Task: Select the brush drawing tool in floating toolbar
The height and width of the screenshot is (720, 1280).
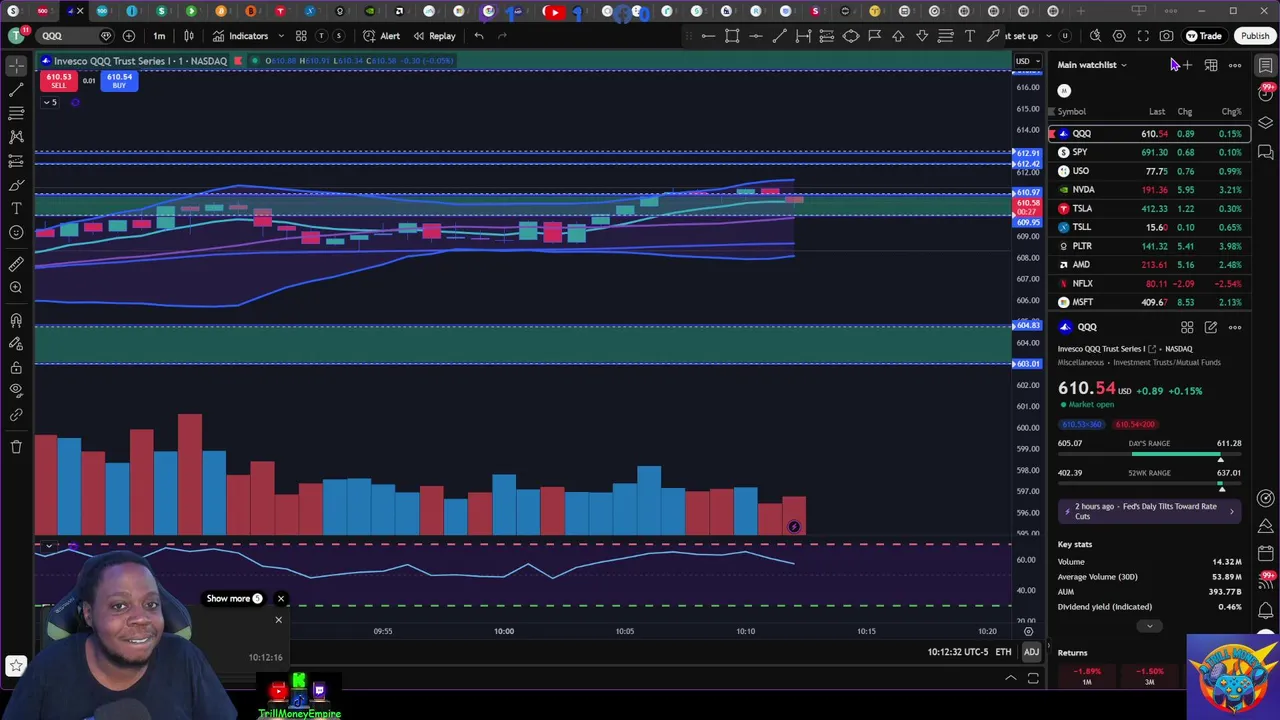Action: pyautogui.click(x=993, y=36)
